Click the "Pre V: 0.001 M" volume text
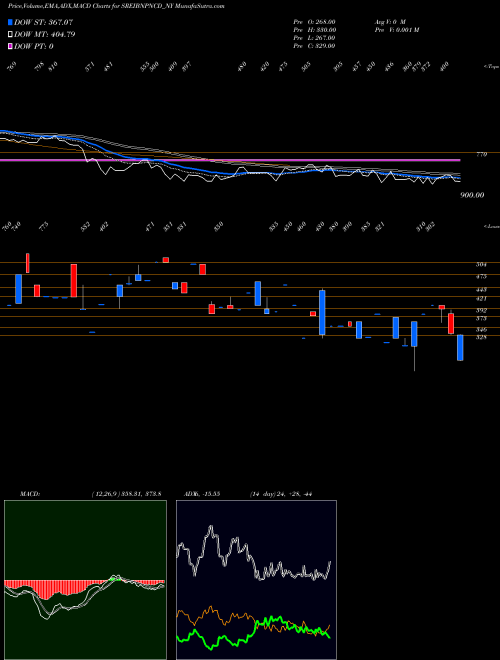 tap(396, 30)
